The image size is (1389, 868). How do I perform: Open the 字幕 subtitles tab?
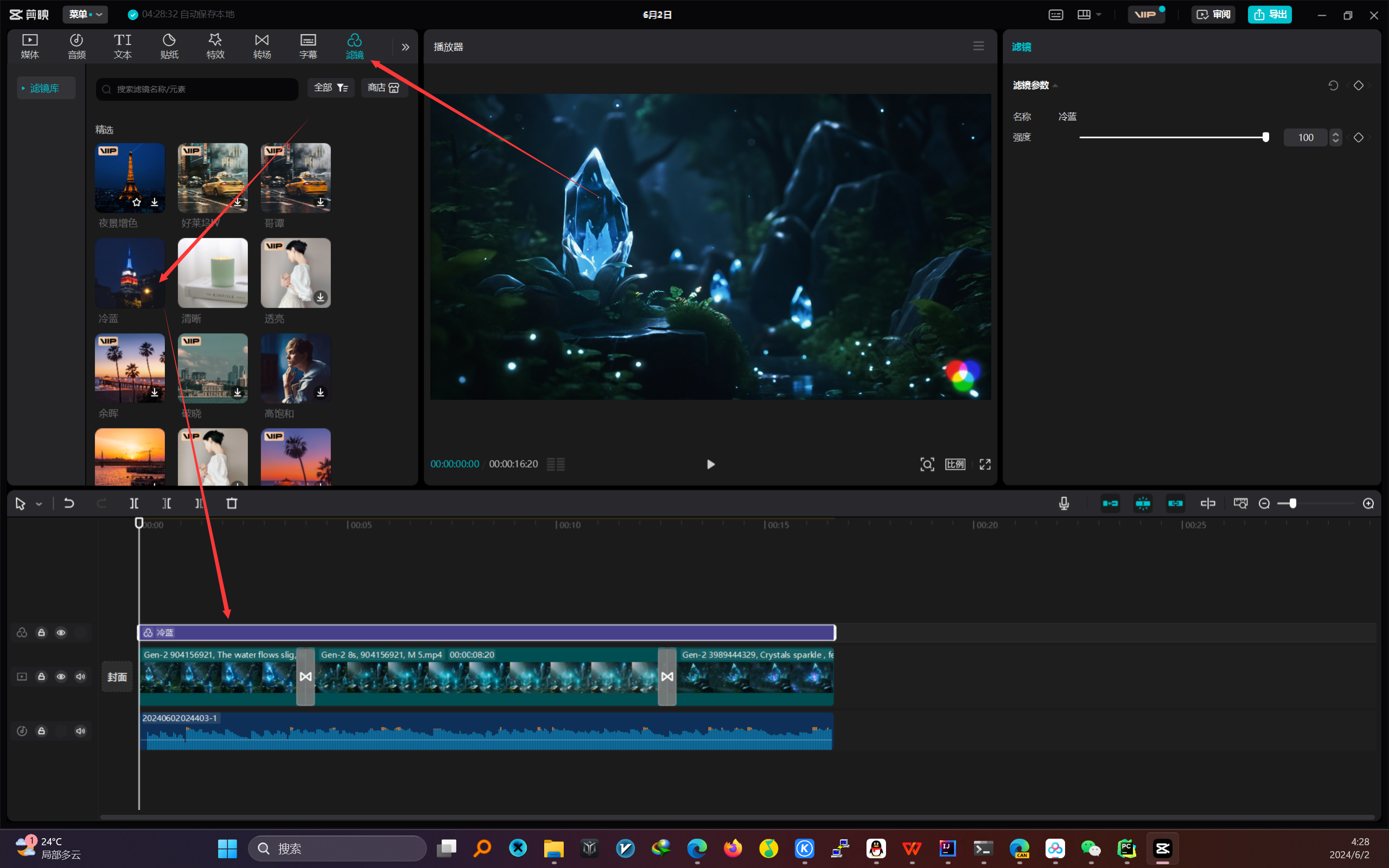tap(308, 46)
